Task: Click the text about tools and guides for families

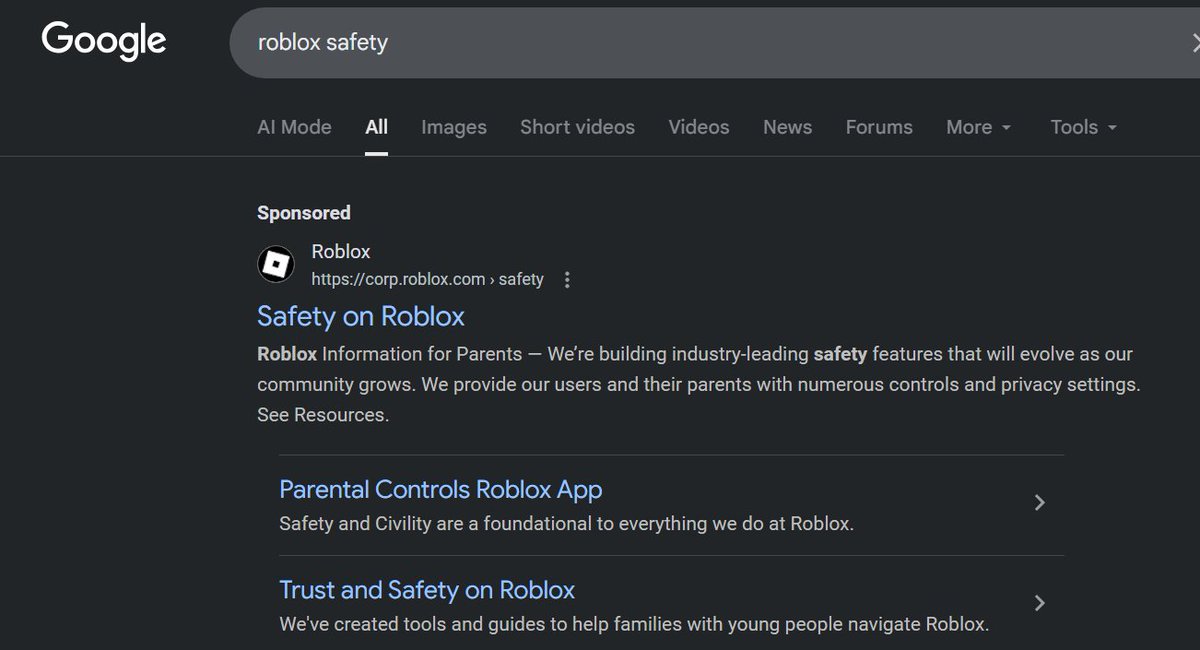Action: (634, 624)
